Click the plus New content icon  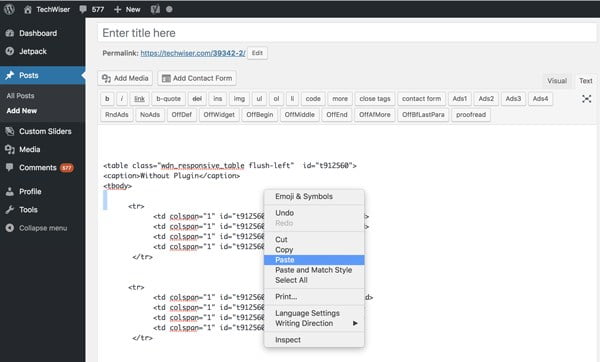tap(117, 10)
